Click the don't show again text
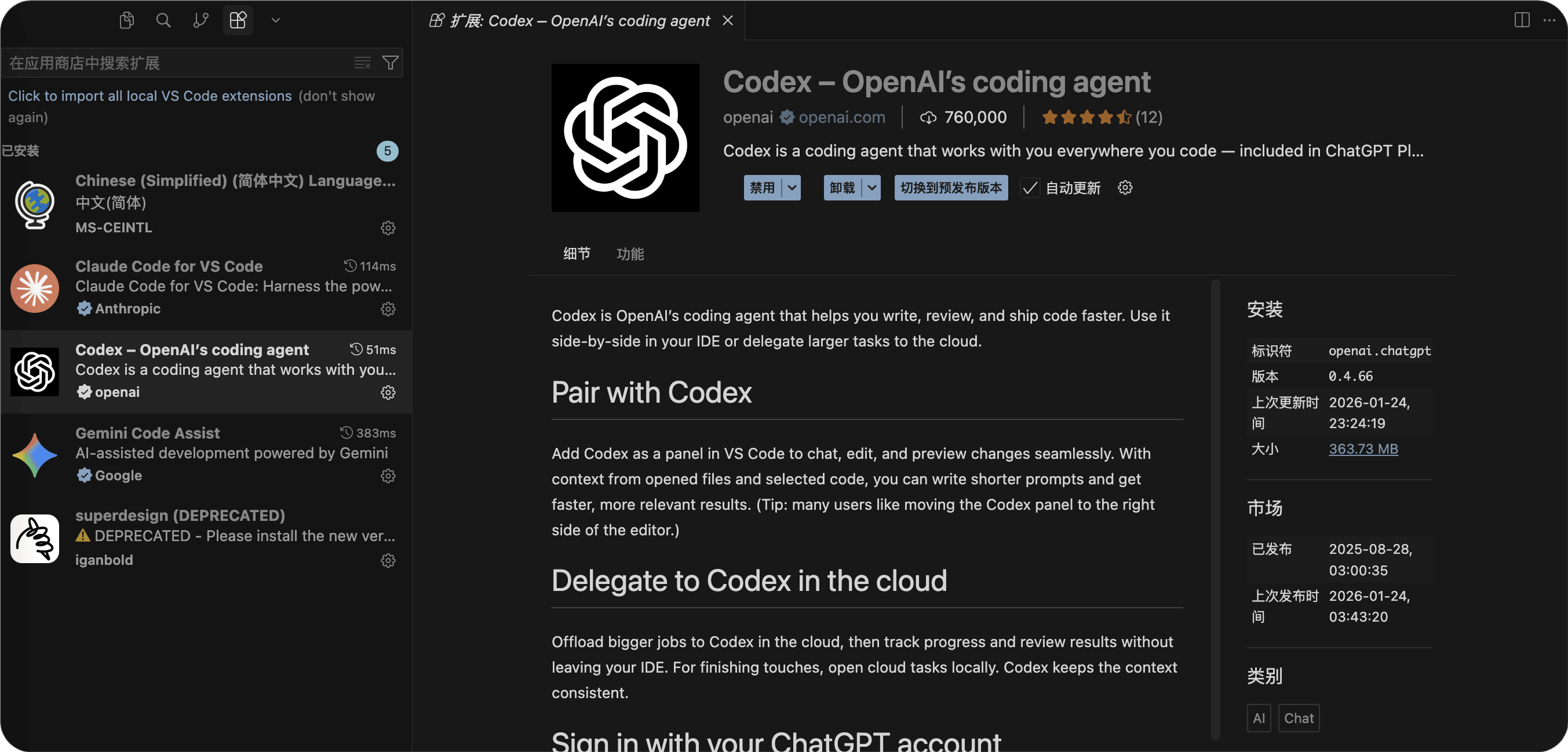 coord(336,96)
